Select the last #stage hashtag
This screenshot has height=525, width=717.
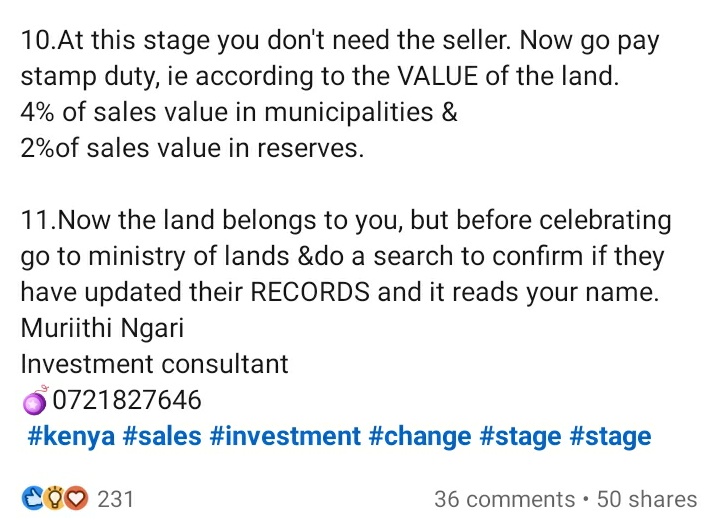point(610,436)
